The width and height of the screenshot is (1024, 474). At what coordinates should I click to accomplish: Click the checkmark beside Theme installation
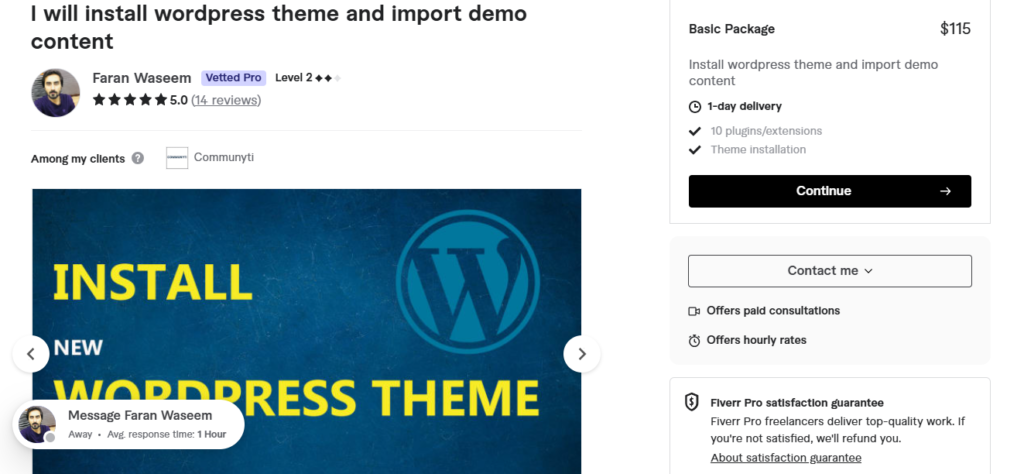click(x=695, y=150)
